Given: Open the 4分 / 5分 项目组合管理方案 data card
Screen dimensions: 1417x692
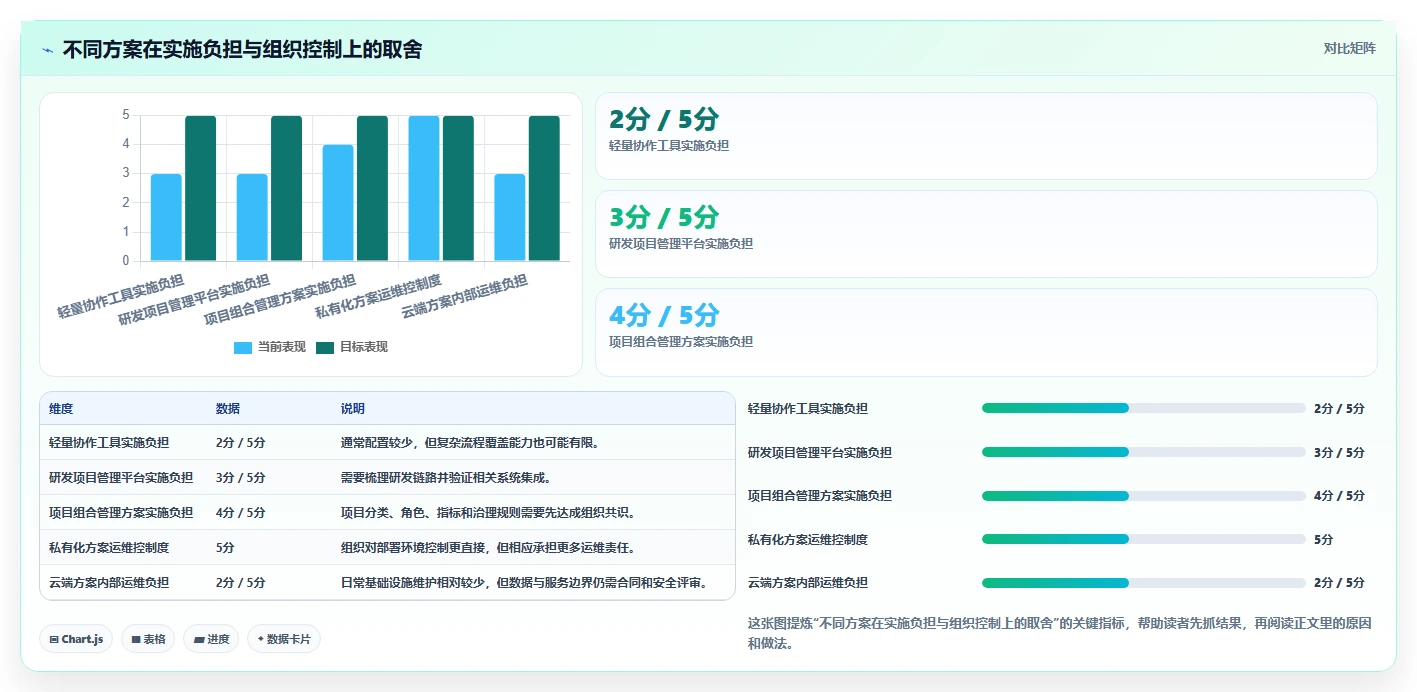Looking at the screenshot, I should pos(986,332).
